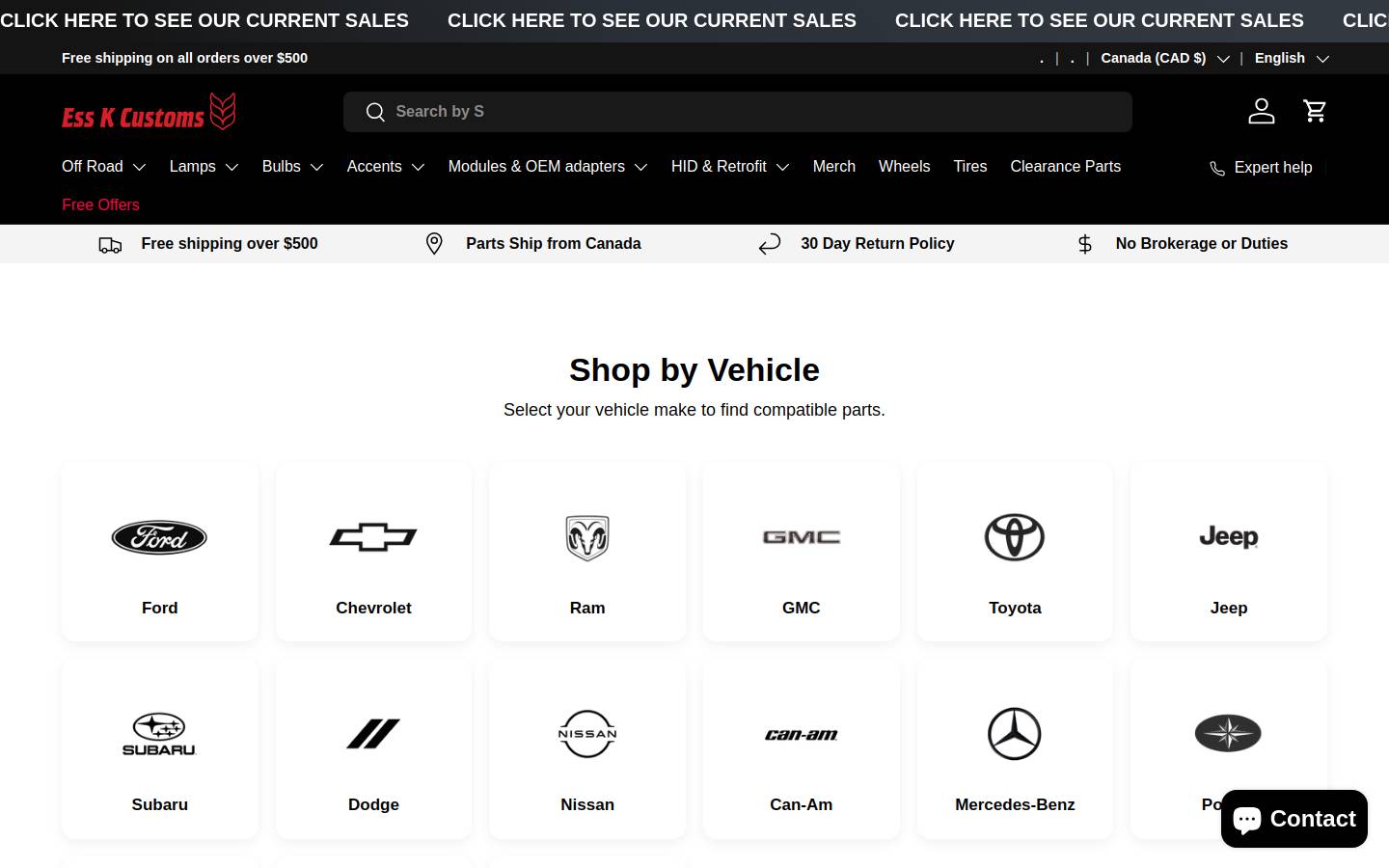
Task: Focus the Search by S field
Action: [738, 112]
